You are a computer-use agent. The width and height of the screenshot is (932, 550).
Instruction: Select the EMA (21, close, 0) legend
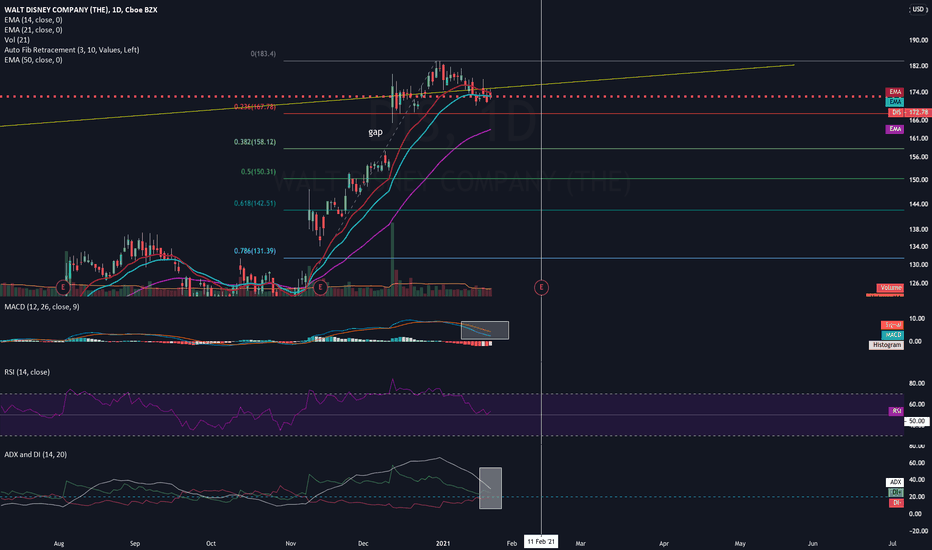tap(33, 30)
